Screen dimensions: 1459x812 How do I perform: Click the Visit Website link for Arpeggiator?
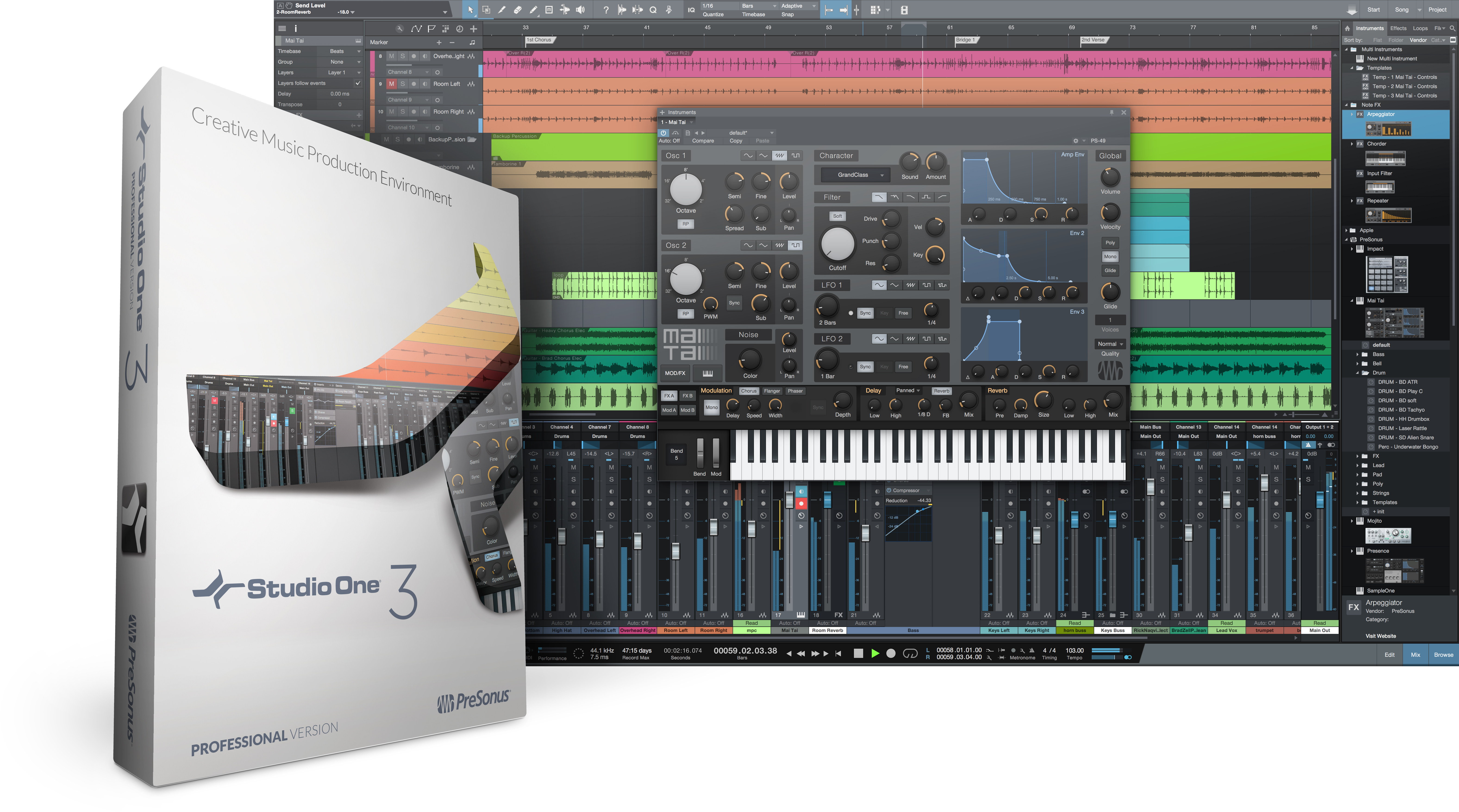[x=1381, y=635]
